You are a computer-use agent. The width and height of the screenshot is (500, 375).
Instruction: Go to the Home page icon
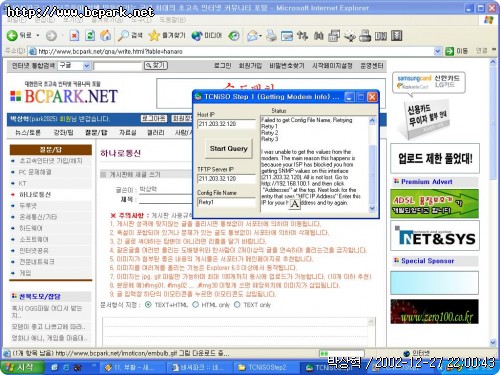(106, 35)
